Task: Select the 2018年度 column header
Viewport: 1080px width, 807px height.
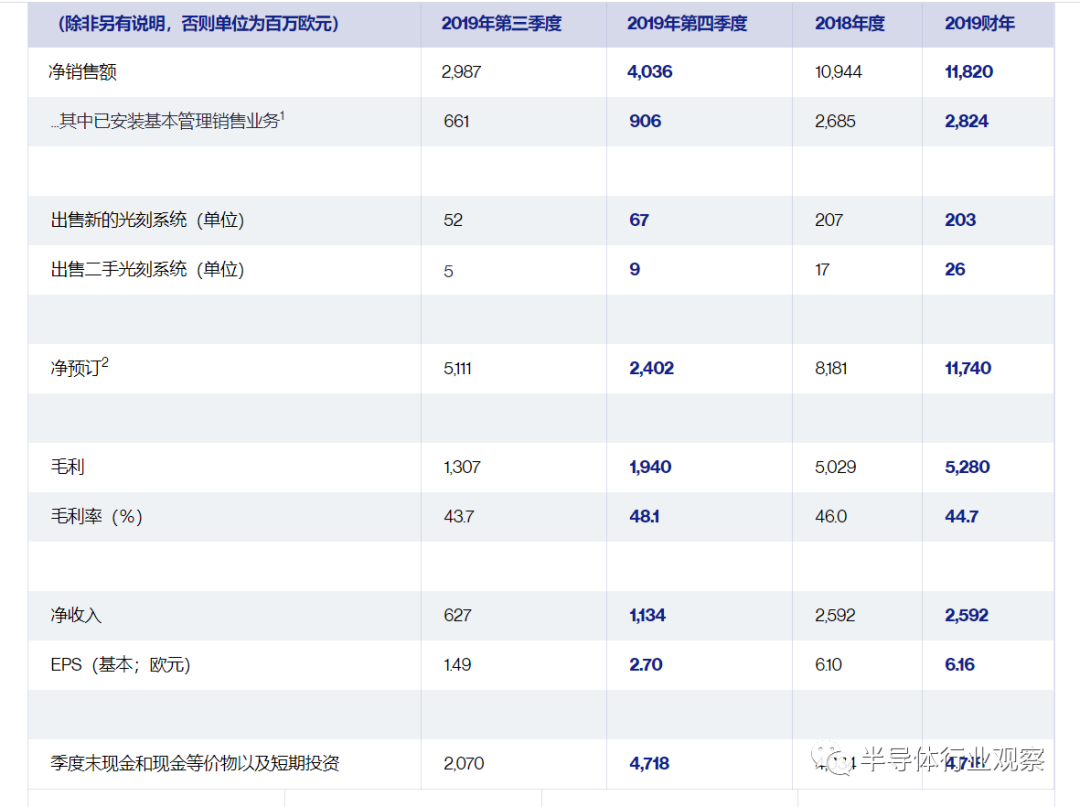Action: [x=850, y=23]
